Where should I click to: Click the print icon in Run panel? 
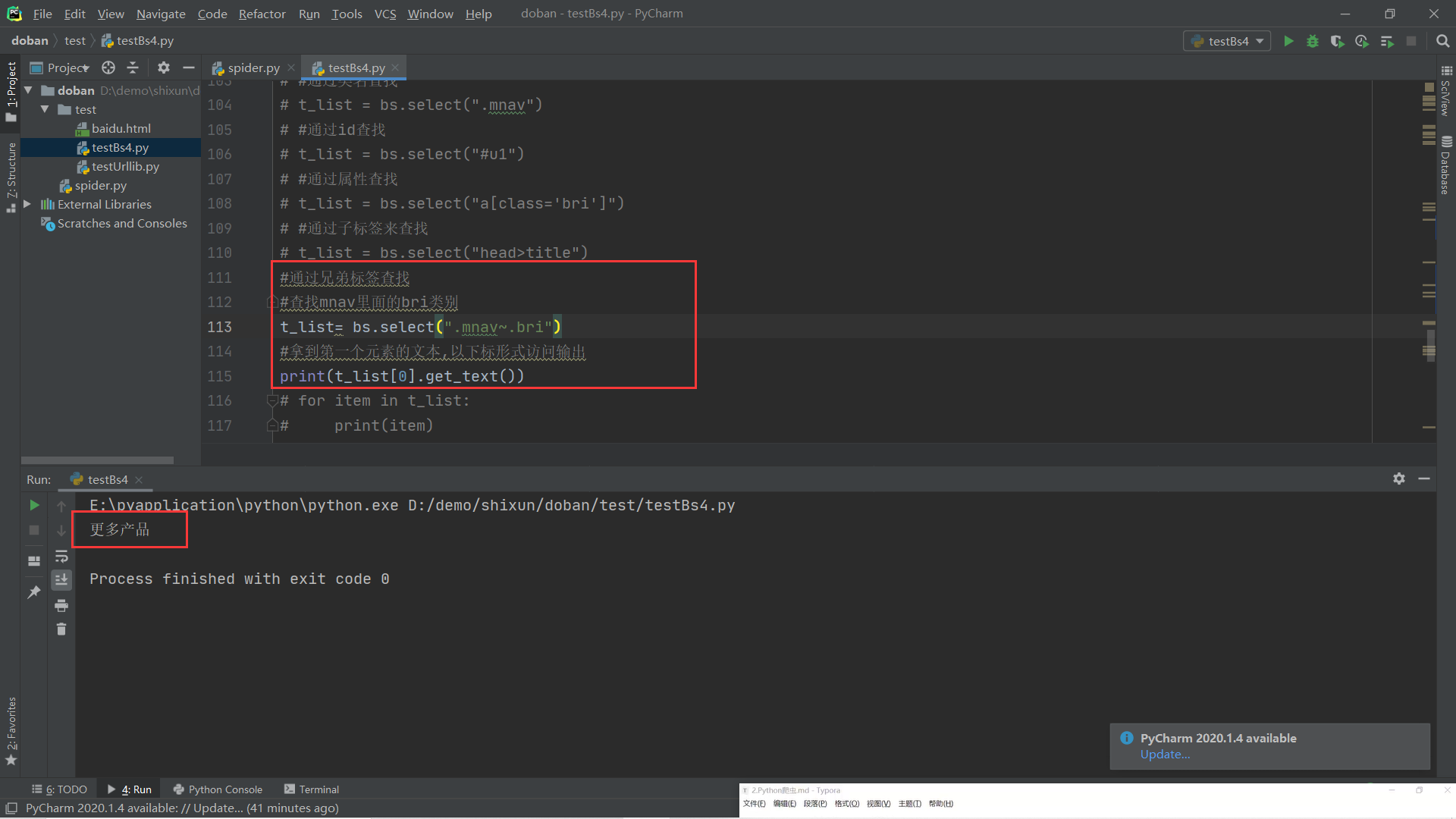61,605
